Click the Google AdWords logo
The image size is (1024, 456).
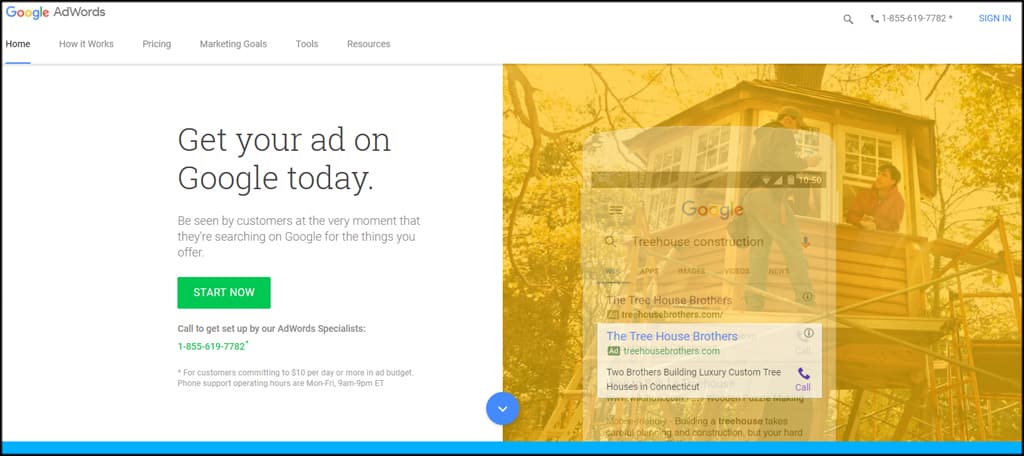tap(56, 12)
